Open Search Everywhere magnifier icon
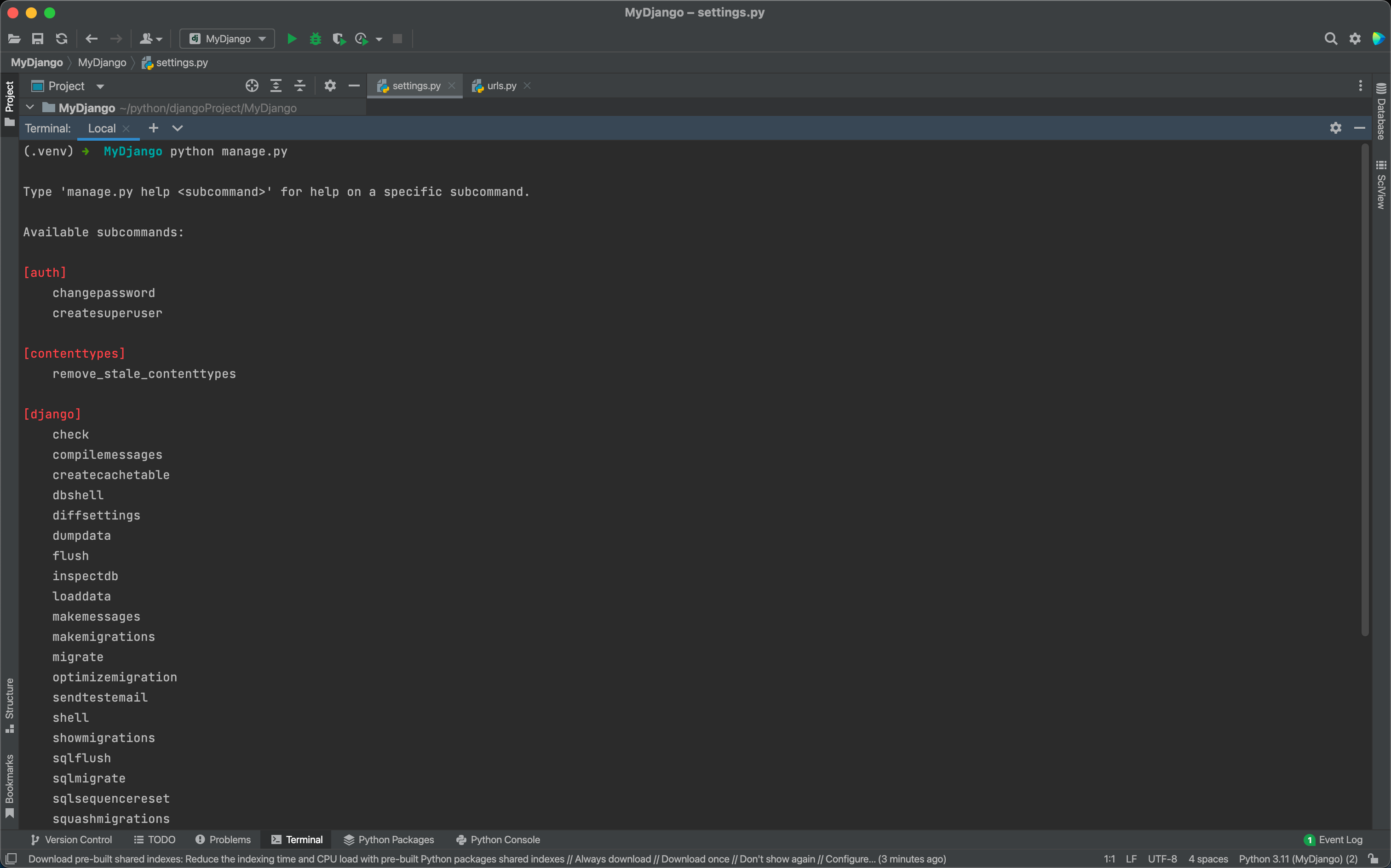Screen dimensions: 1391x868 tap(1331, 39)
